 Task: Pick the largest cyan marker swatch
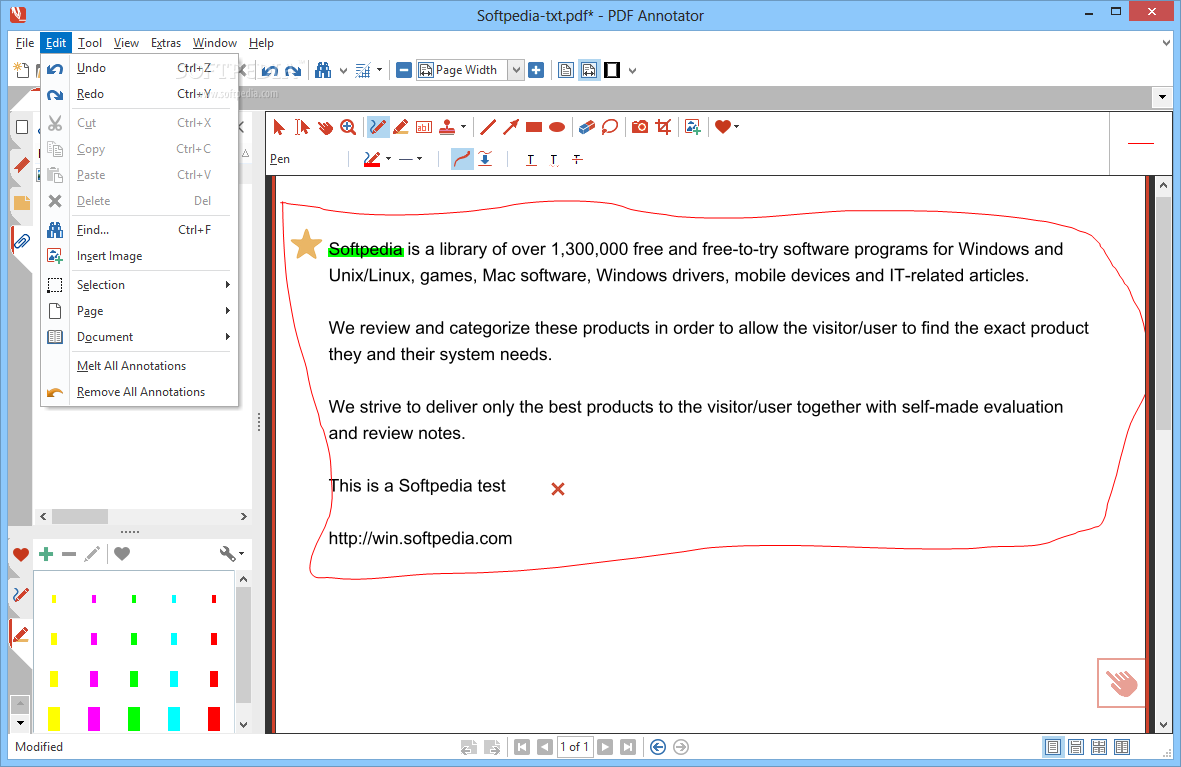click(x=174, y=718)
